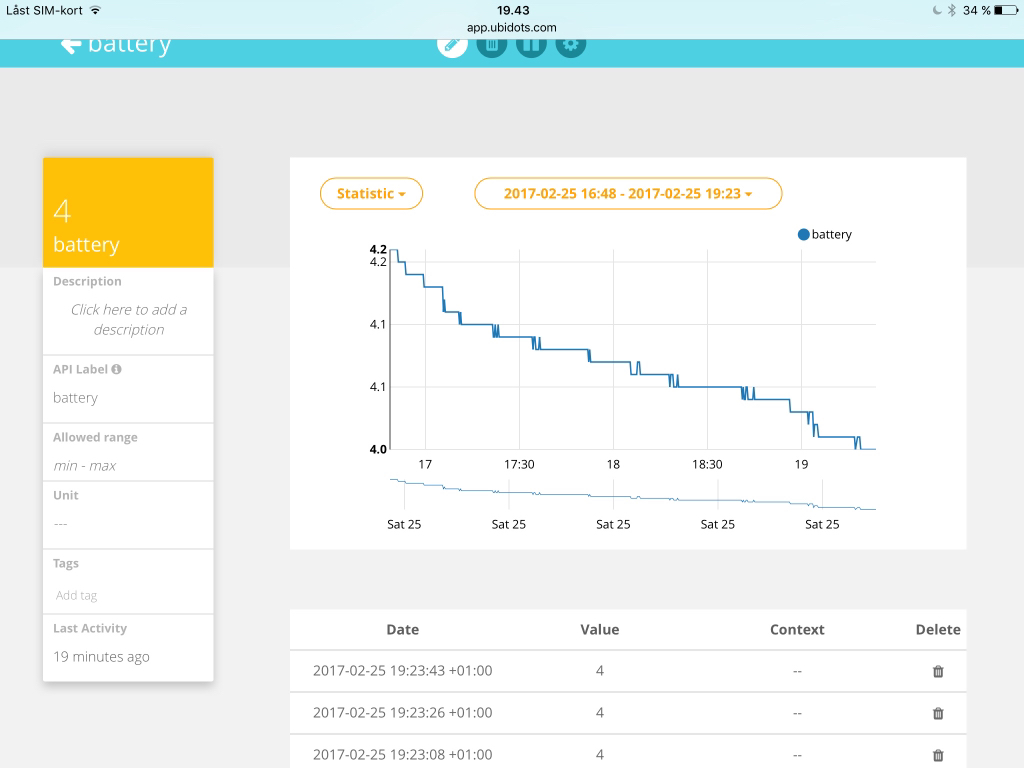Edit the min - max allowed range
This screenshot has width=1024, height=768.
85,465
